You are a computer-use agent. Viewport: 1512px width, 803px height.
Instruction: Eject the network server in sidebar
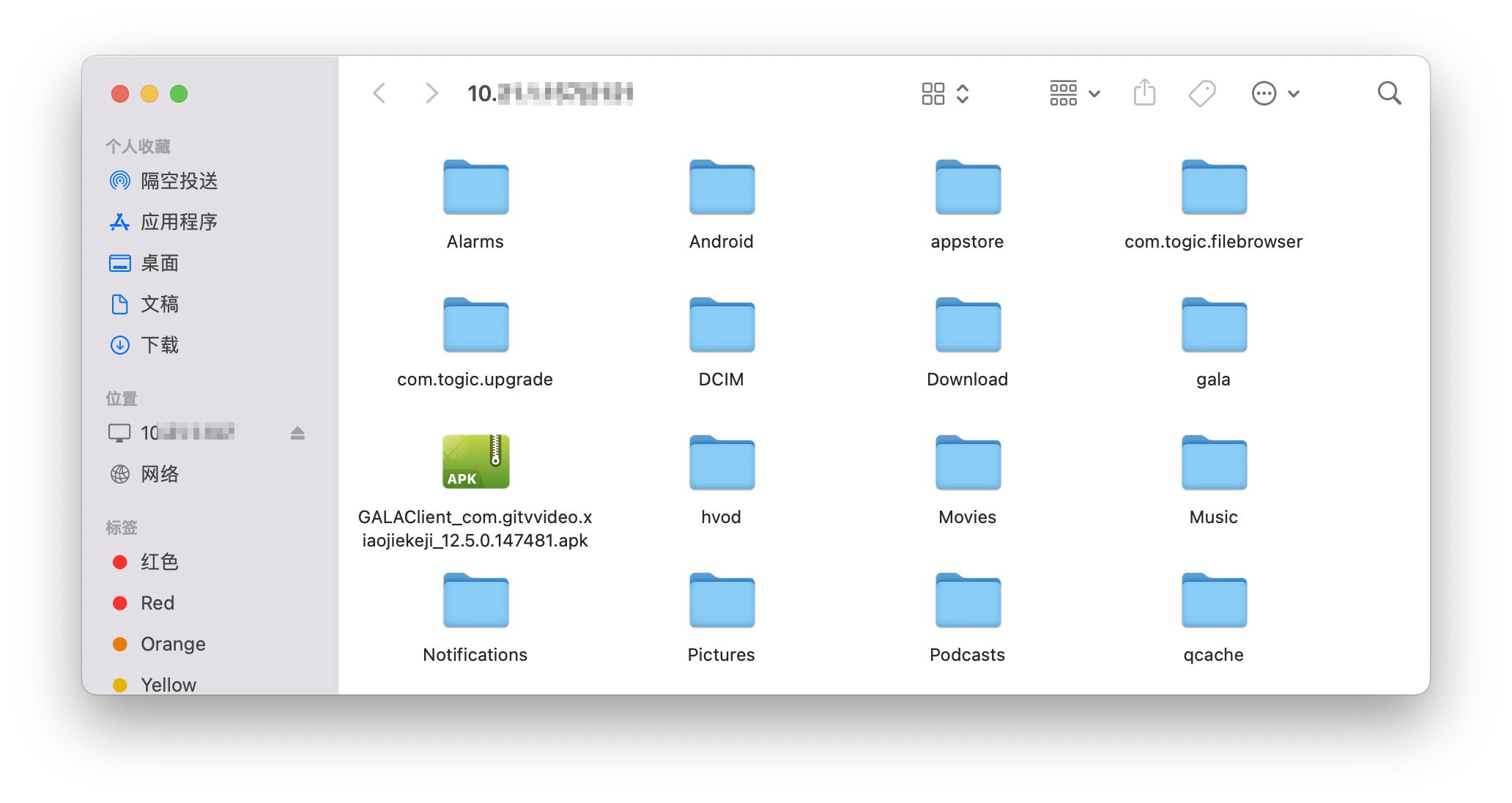297,433
